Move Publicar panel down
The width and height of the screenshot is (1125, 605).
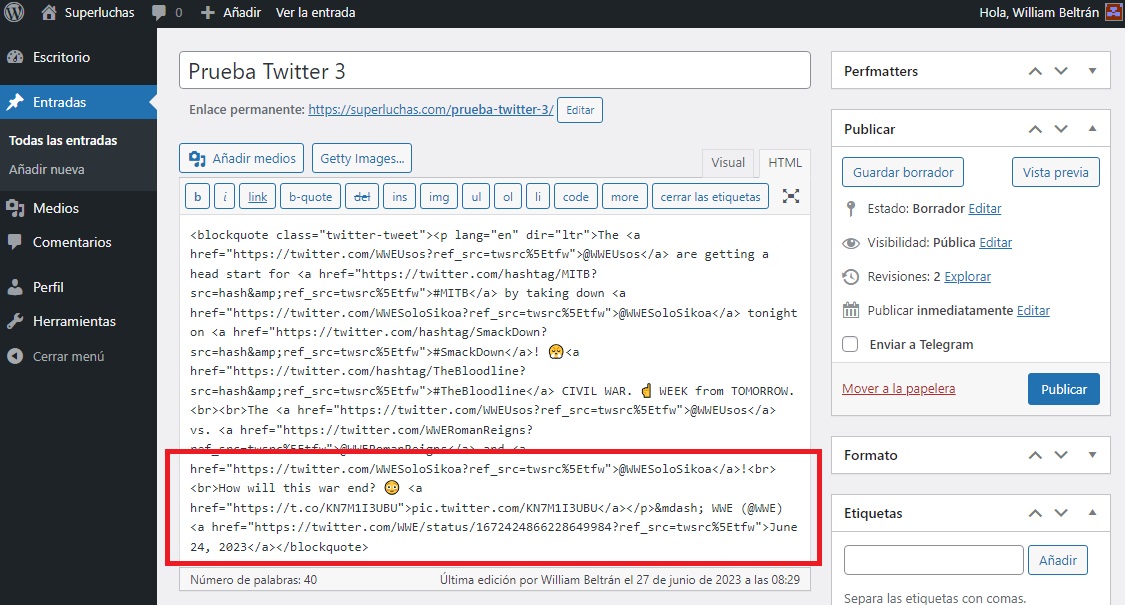[x=1061, y=129]
